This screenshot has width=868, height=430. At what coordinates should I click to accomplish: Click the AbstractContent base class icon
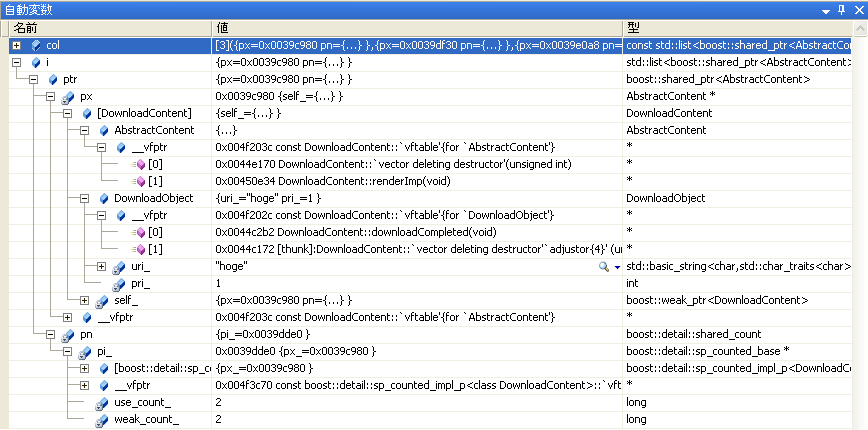tap(104, 131)
